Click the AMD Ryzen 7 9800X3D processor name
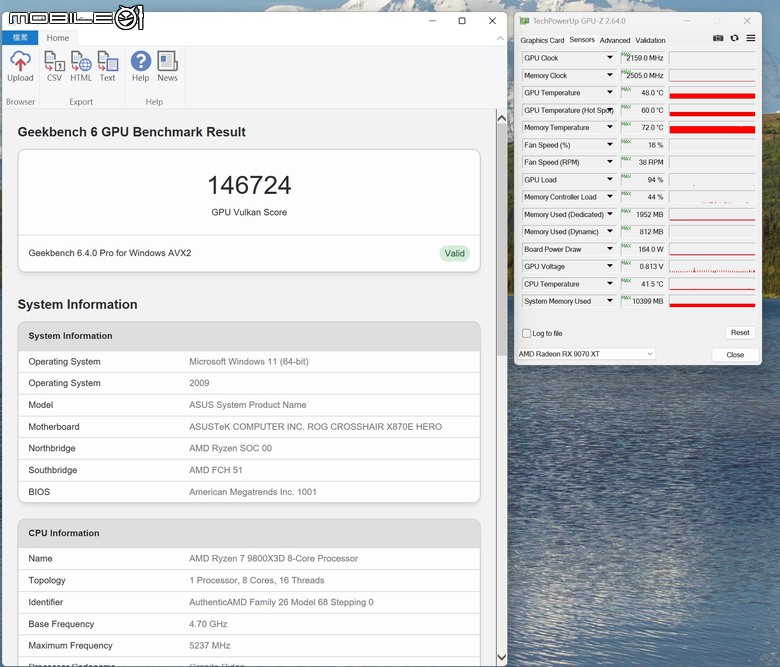The image size is (780, 667). [x=274, y=559]
